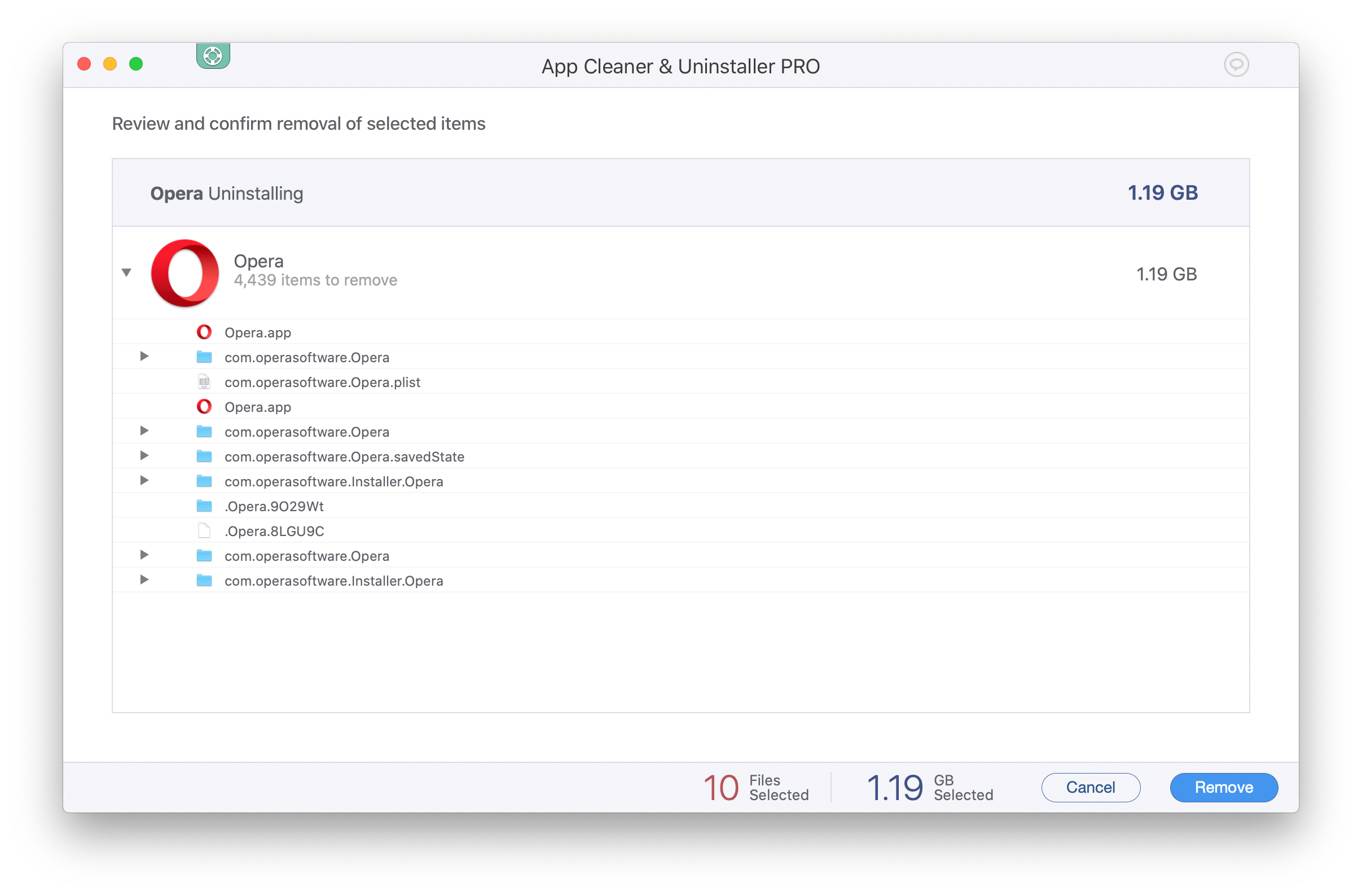Expand the bottom com.operasoftware.Opera folder
The height and width of the screenshot is (896, 1362).
click(x=145, y=556)
